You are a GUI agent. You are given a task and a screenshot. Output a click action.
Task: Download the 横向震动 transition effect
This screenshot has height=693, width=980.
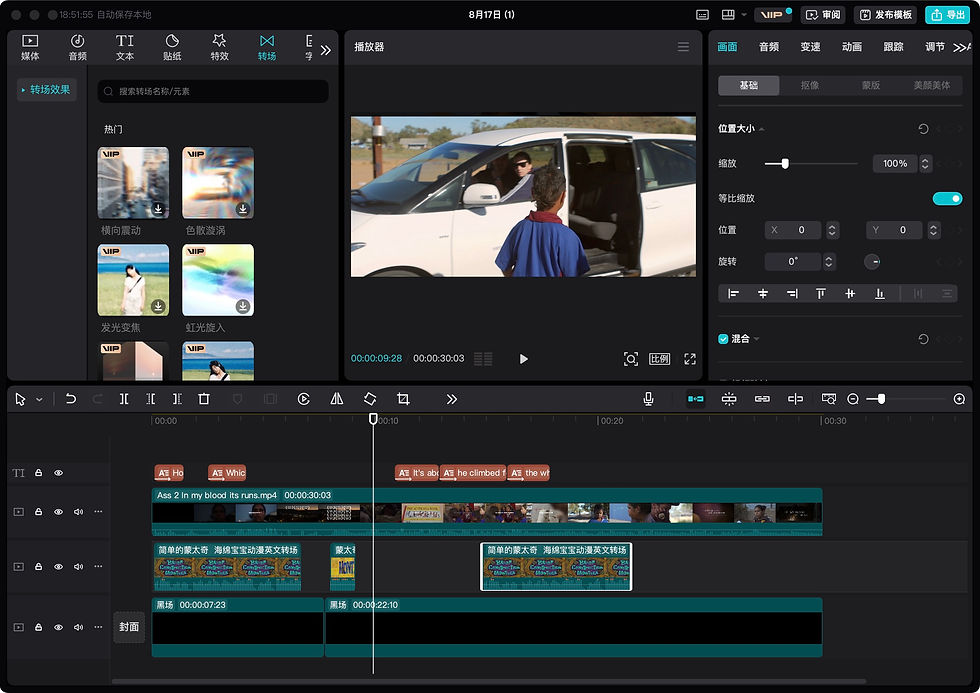click(158, 209)
